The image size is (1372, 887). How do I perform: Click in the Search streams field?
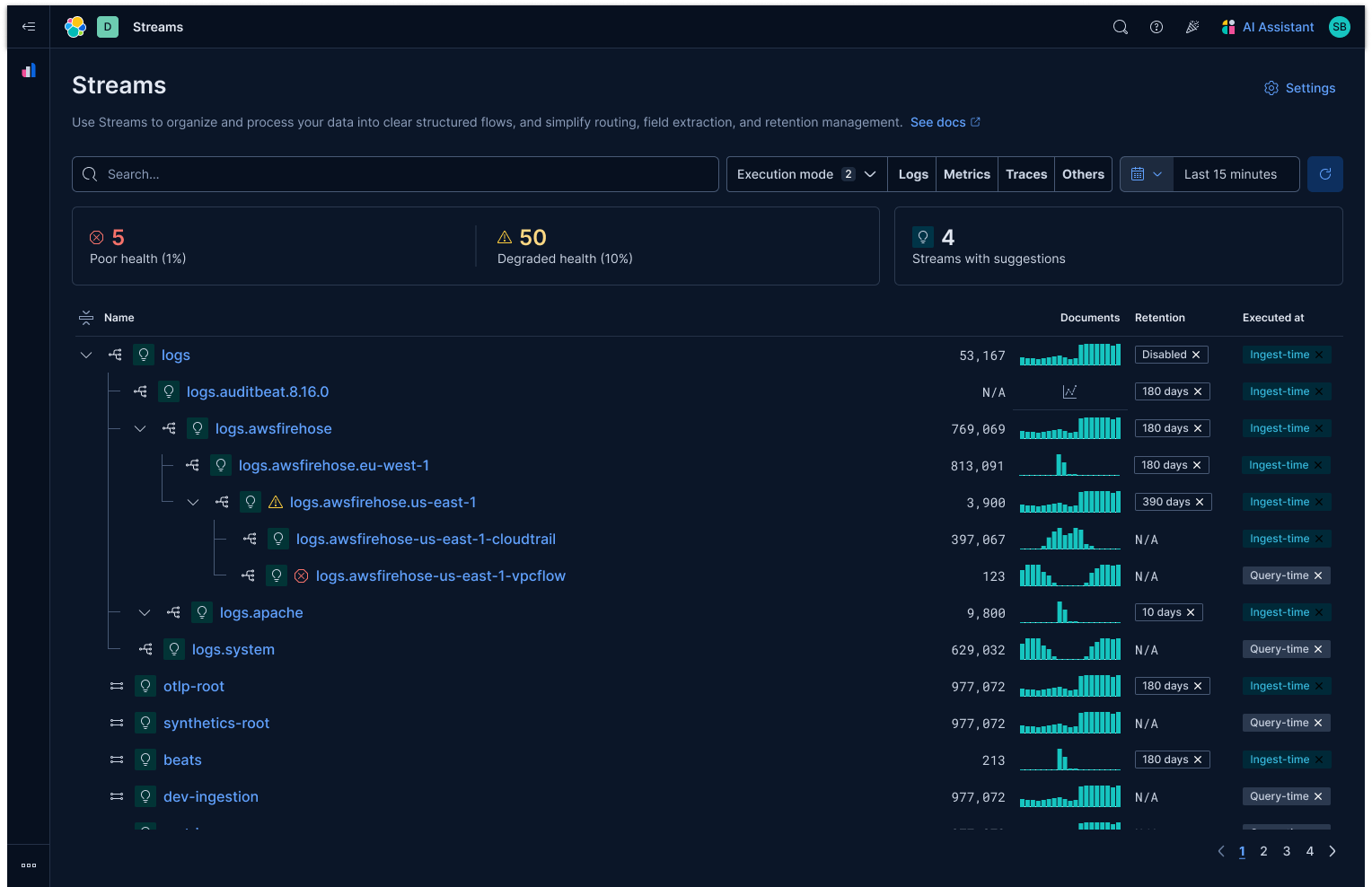click(x=395, y=174)
